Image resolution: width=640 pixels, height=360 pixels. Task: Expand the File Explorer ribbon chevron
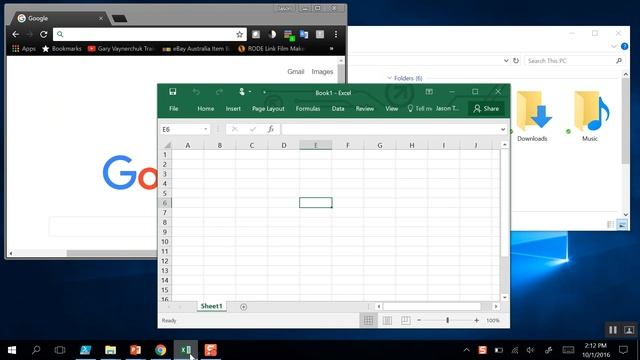point(614,47)
